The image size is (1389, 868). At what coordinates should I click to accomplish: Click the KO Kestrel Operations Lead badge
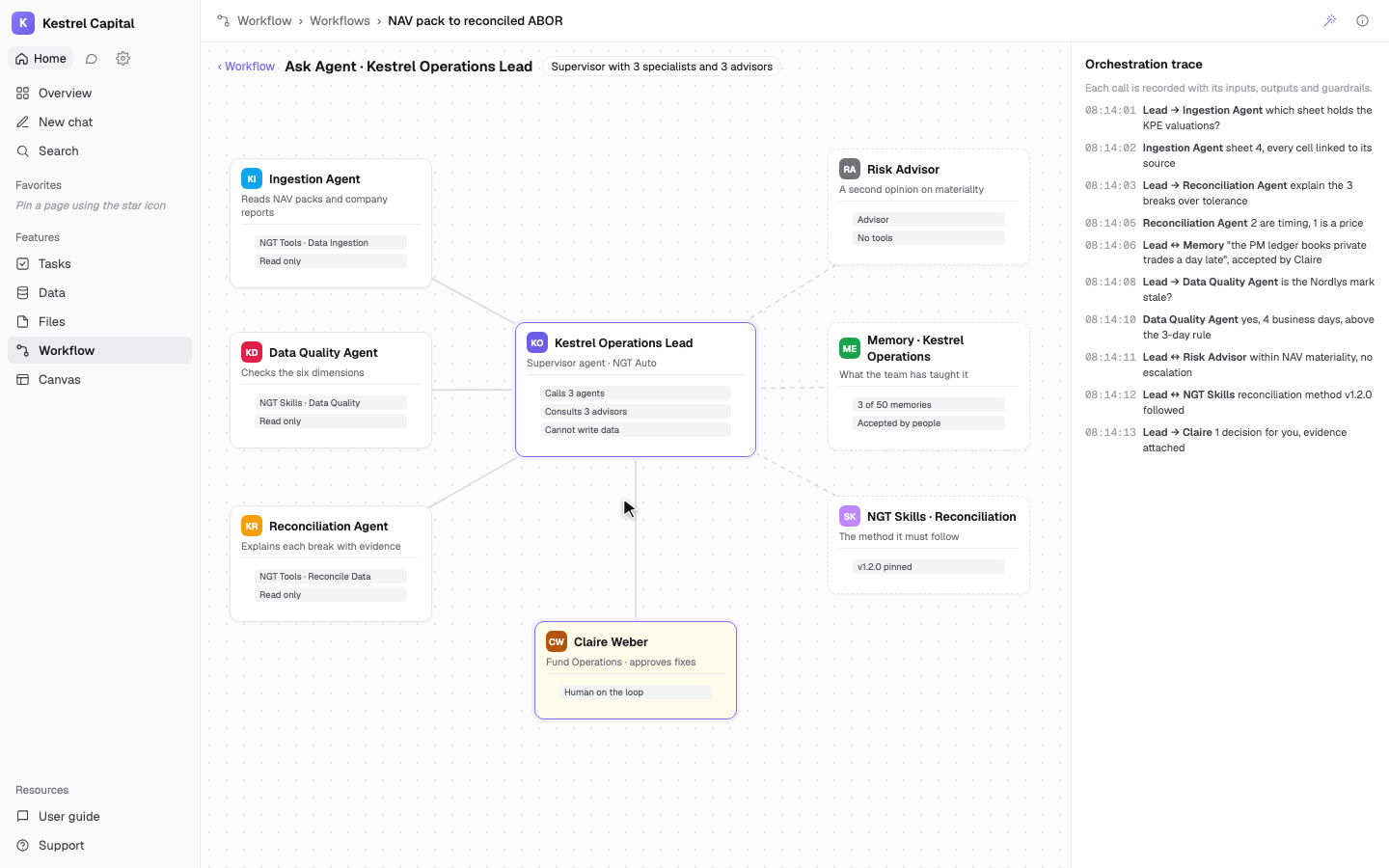point(537,342)
